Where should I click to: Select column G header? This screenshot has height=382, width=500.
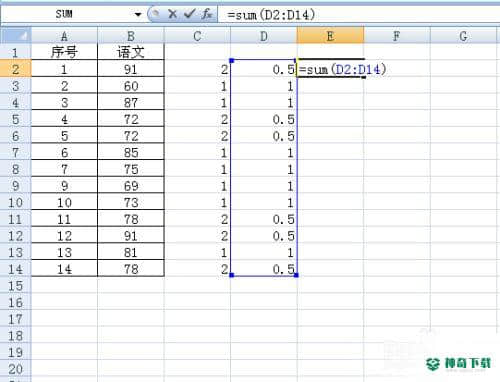tap(463, 36)
